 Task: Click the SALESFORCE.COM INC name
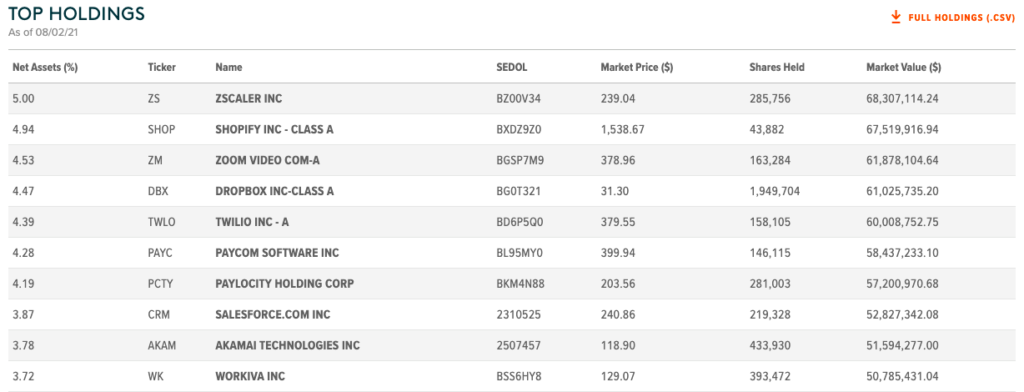[272, 315]
